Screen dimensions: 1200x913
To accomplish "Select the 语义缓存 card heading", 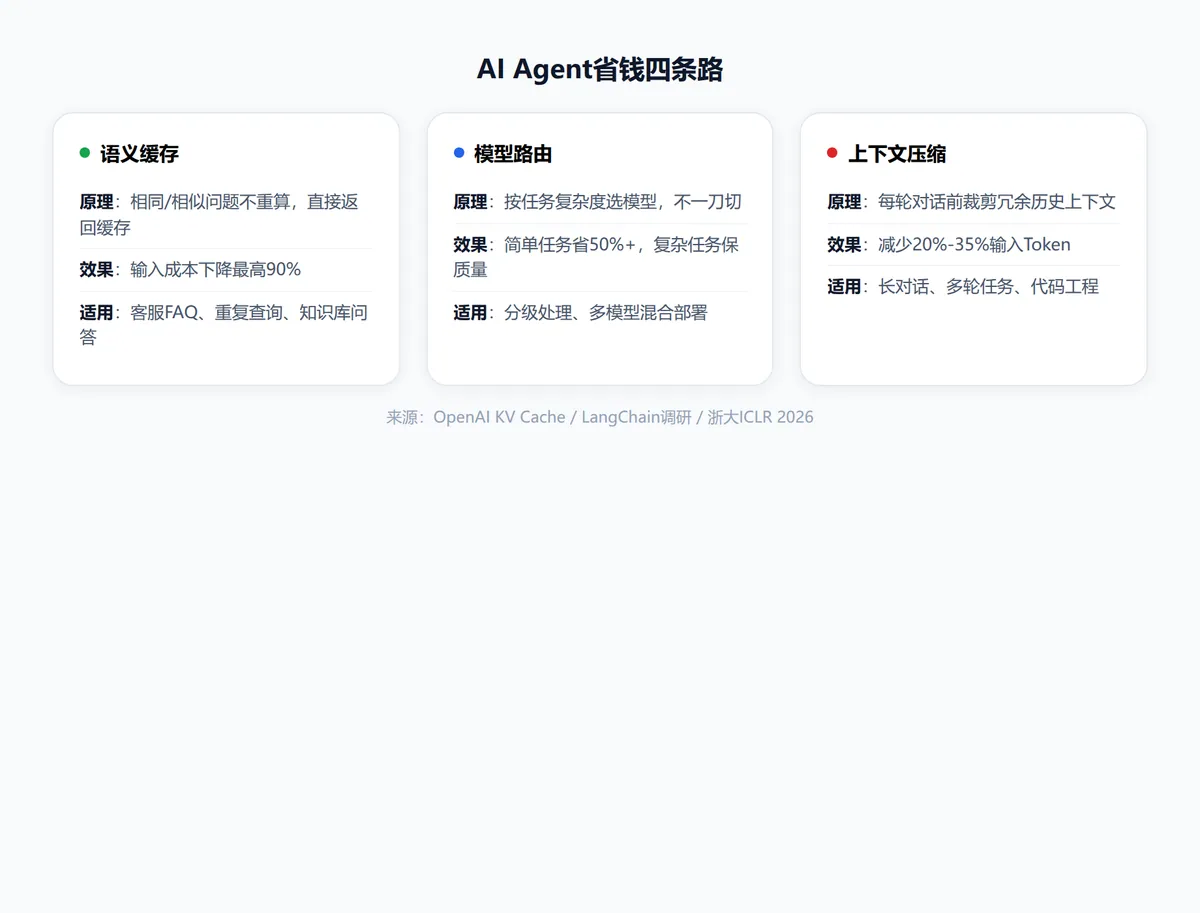I will pyautogui.click(x=139, y=154).
